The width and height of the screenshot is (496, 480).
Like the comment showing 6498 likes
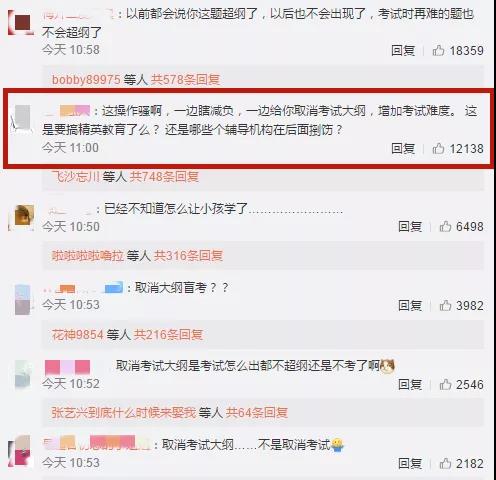pyautogui.click(x=445, y=226)
